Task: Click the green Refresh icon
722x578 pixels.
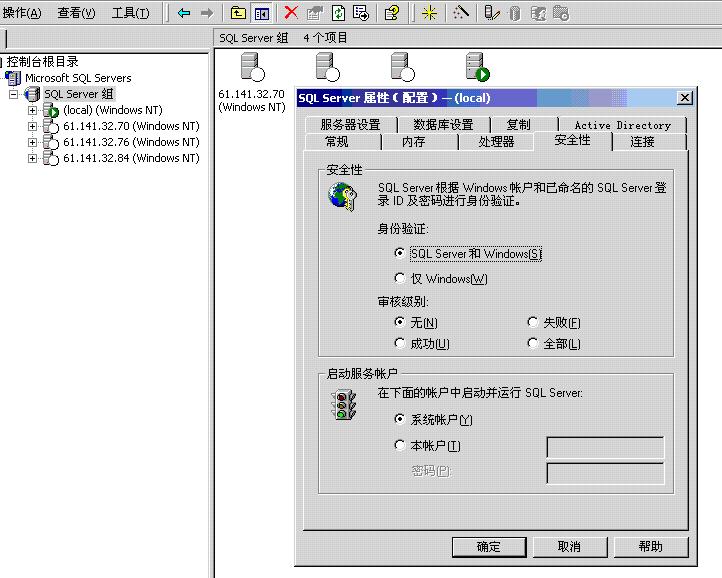Action: click(x=338, y=13)
